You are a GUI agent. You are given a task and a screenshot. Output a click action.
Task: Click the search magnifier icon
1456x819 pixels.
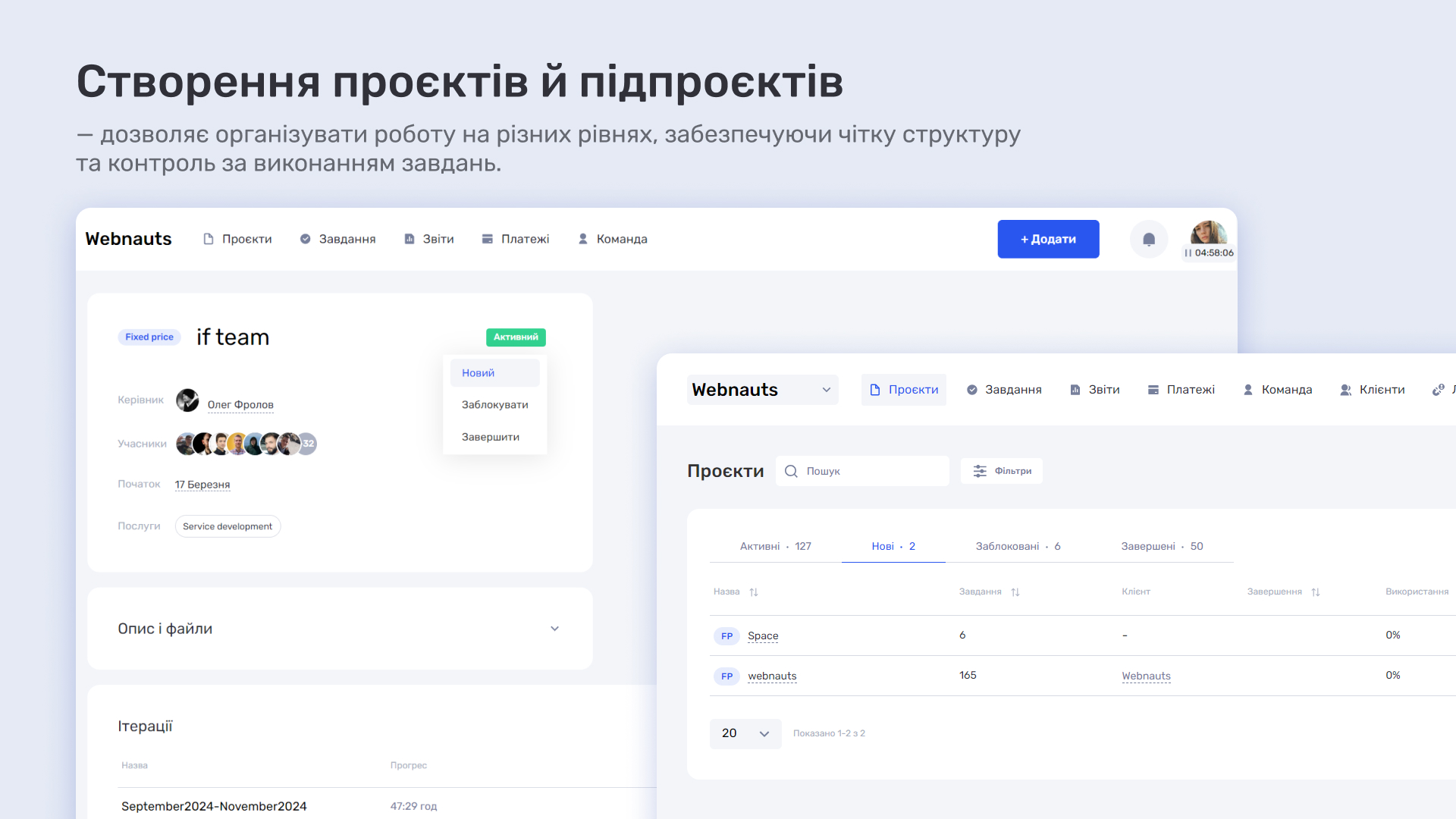point(791,471)
